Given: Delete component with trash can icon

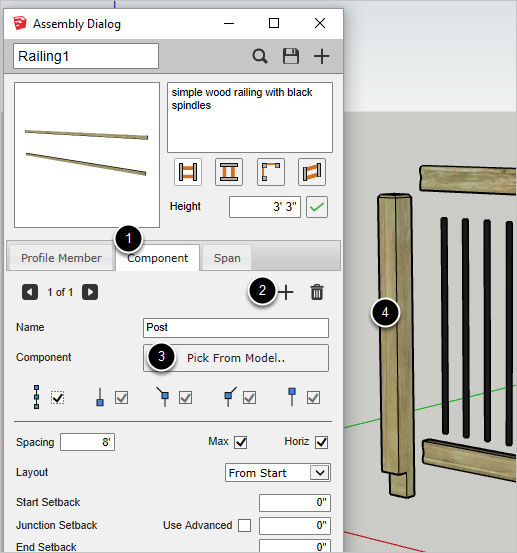Looking at the screenshot, I should pyautogui.click(x=317, y=292).
